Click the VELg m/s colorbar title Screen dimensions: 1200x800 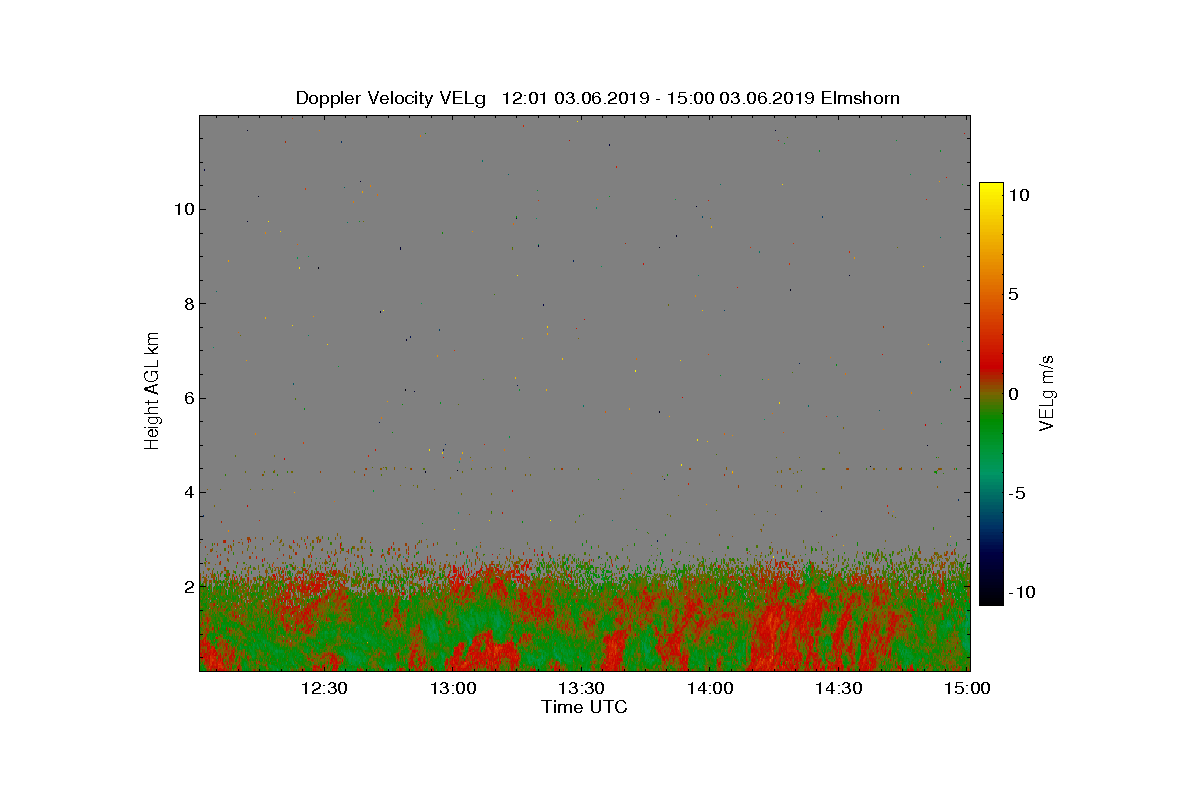tap(1047, 392)
